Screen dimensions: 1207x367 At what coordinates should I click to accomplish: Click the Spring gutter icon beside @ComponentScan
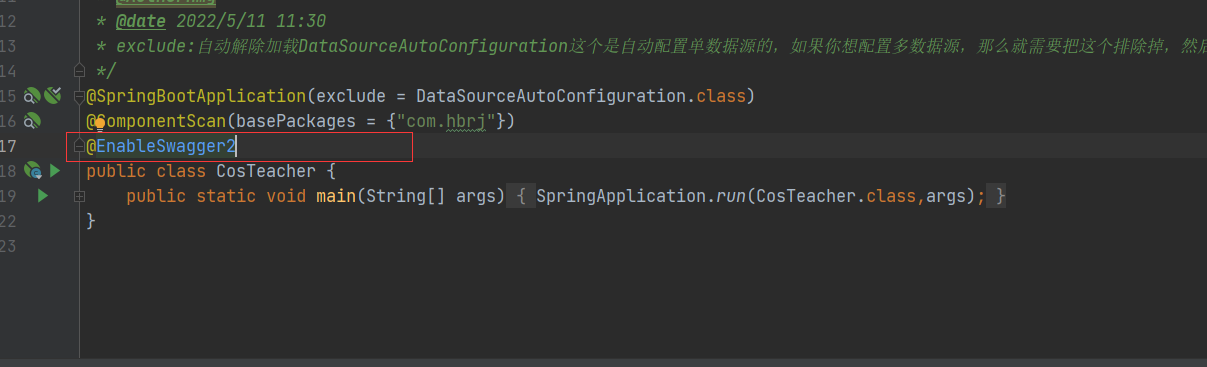tap(32, 121)
